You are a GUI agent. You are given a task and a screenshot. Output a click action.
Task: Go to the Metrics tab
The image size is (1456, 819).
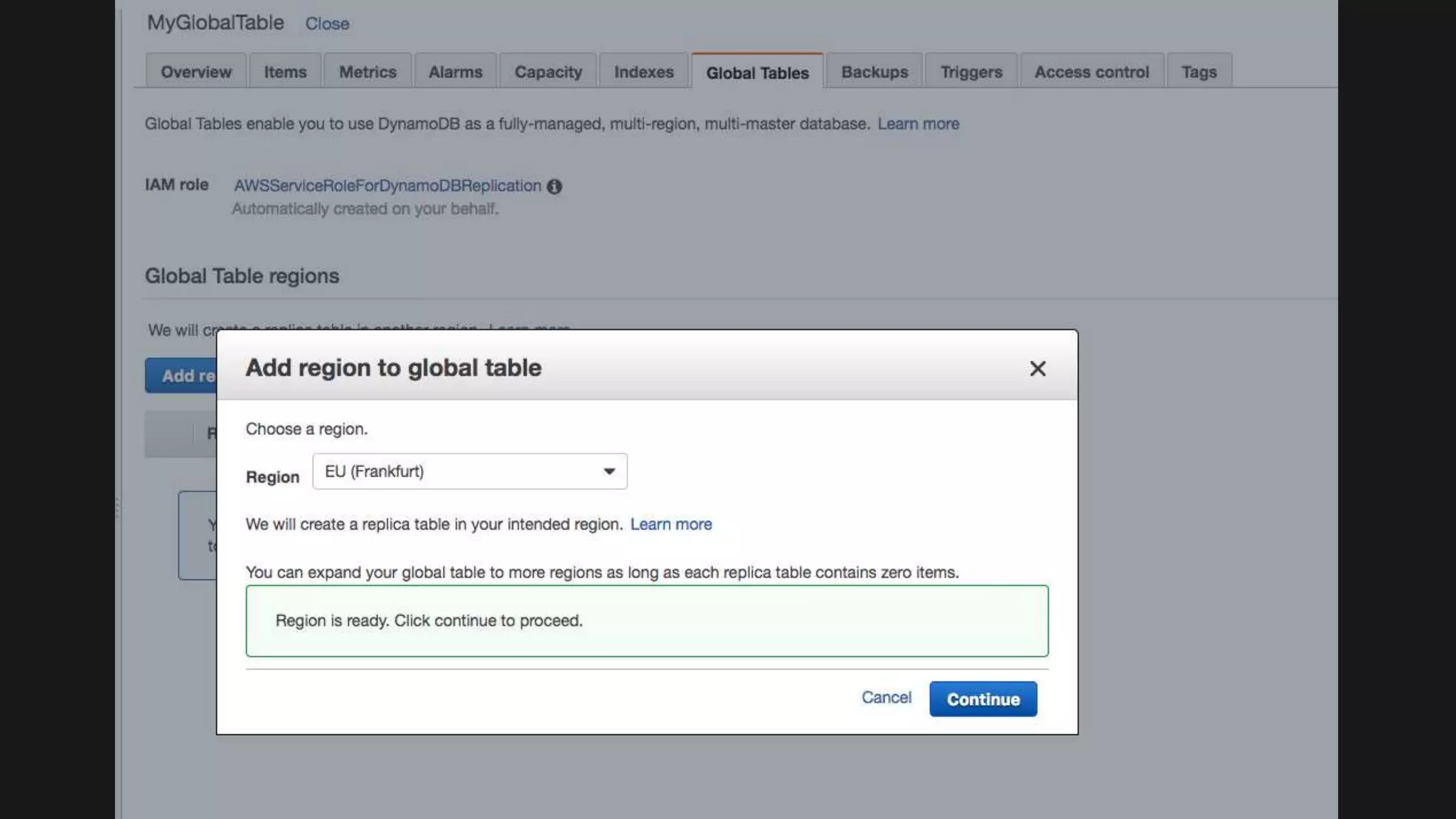[368, 72]
